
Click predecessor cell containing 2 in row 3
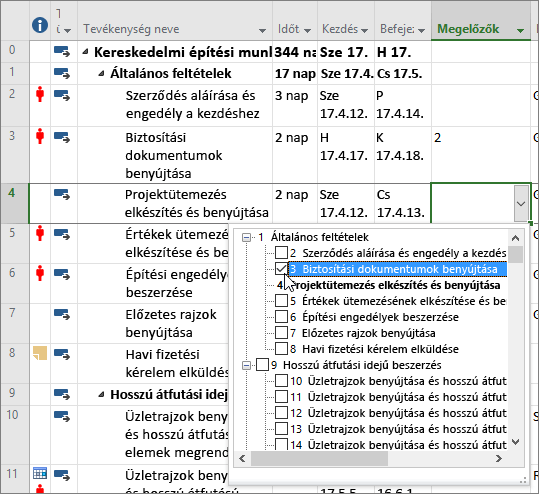coord(481,155)
